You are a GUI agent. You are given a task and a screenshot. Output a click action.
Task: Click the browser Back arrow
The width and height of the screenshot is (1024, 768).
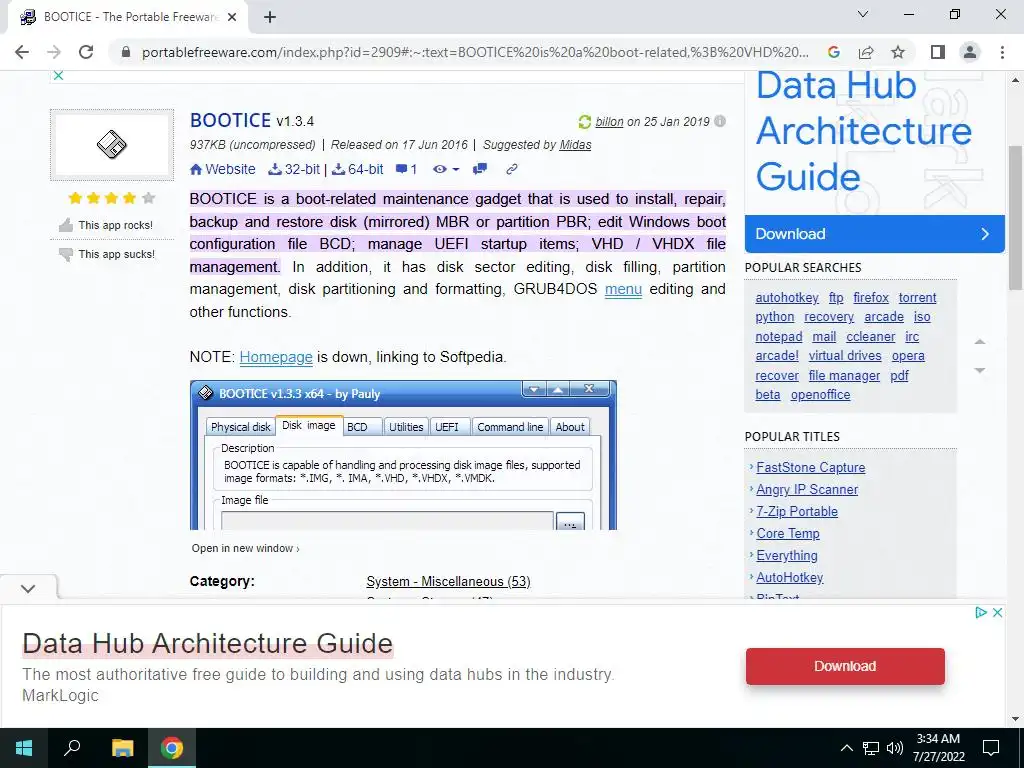coord(22,52)
